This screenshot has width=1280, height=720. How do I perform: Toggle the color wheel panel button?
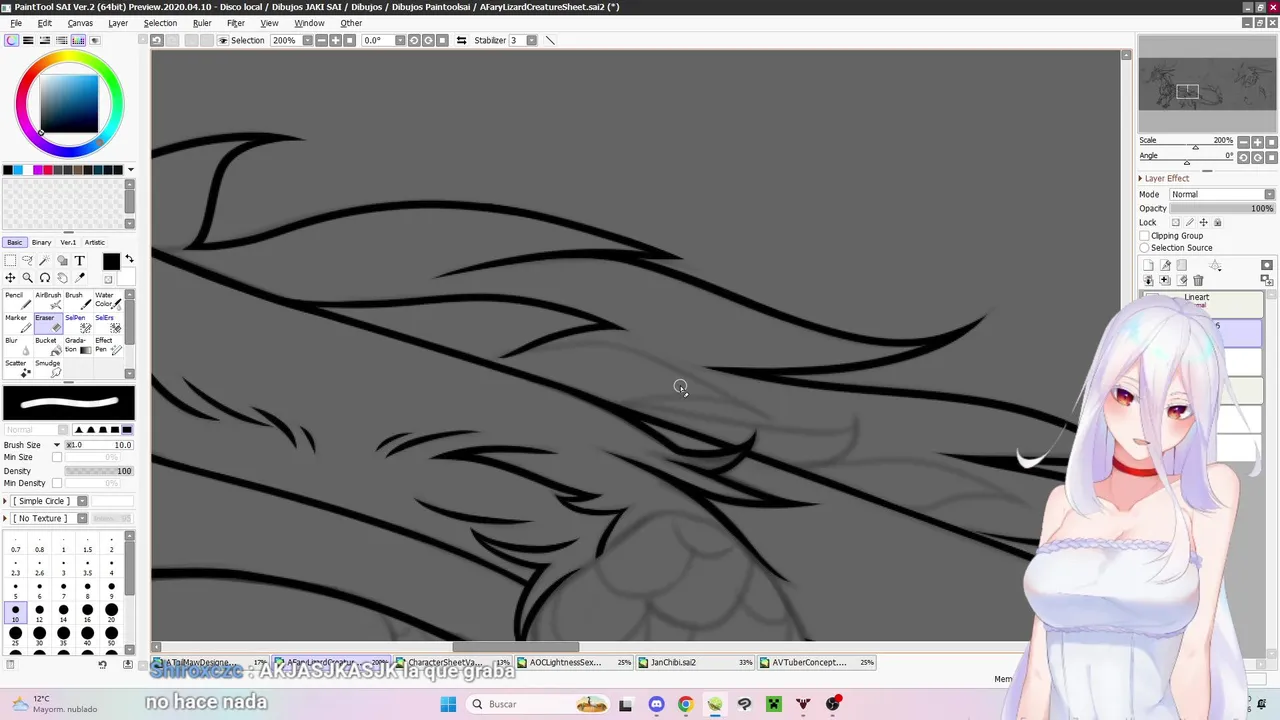click(11, 40)
